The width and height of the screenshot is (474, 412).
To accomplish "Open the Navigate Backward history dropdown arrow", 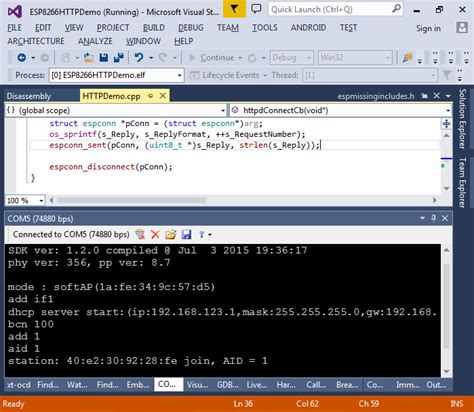I will (33, 58).
